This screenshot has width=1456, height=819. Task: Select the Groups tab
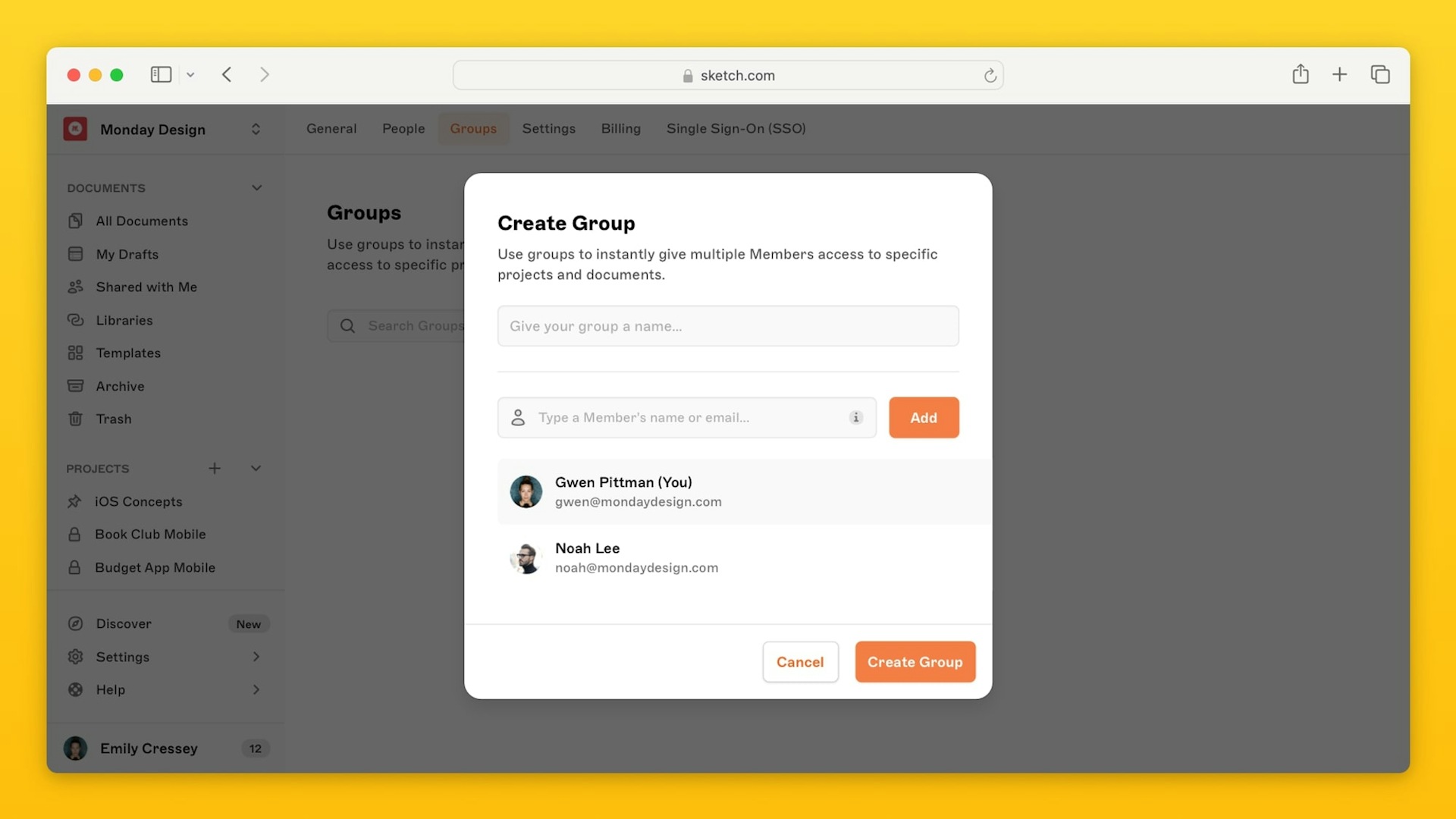tap(473, 128)
